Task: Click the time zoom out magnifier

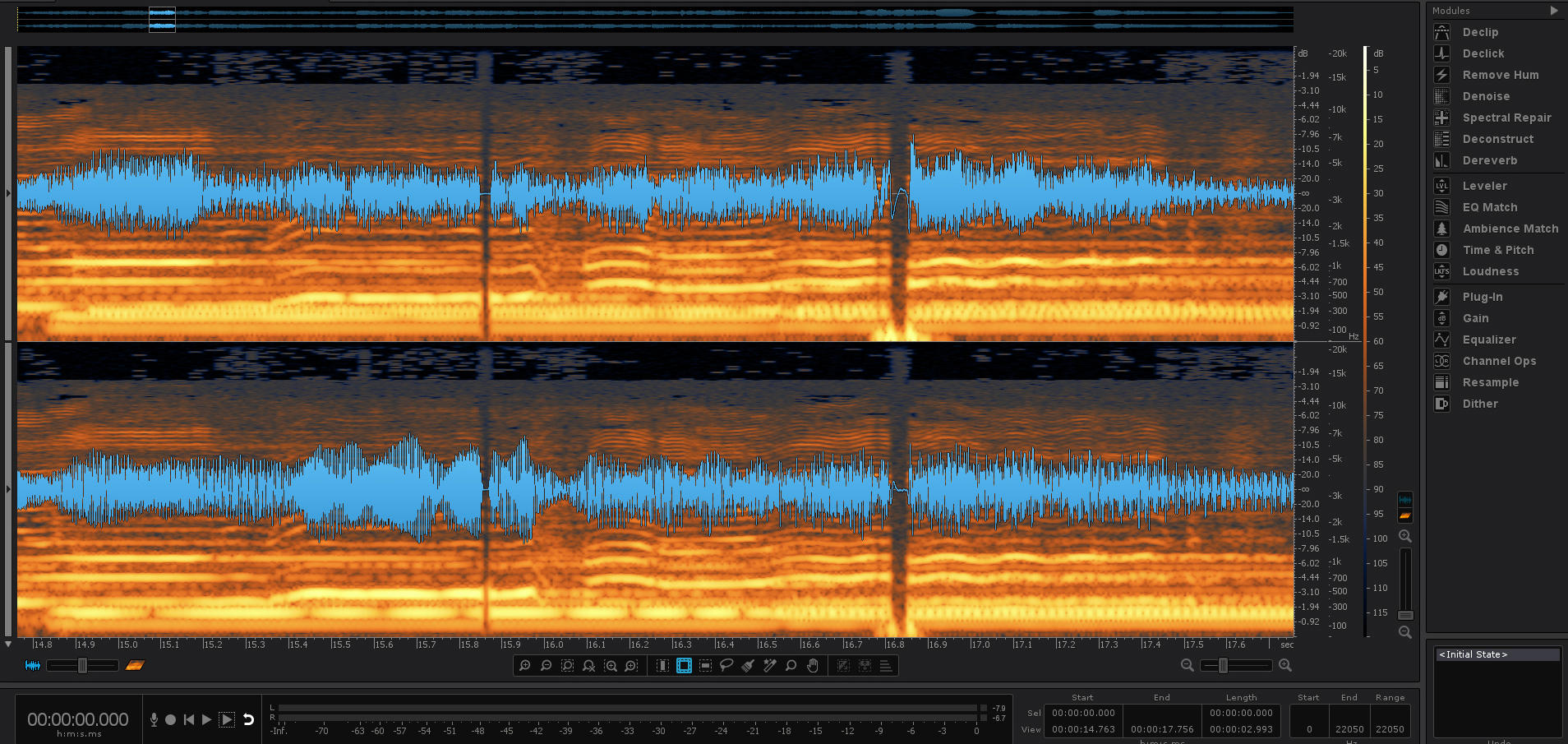Action: point(546,666)
